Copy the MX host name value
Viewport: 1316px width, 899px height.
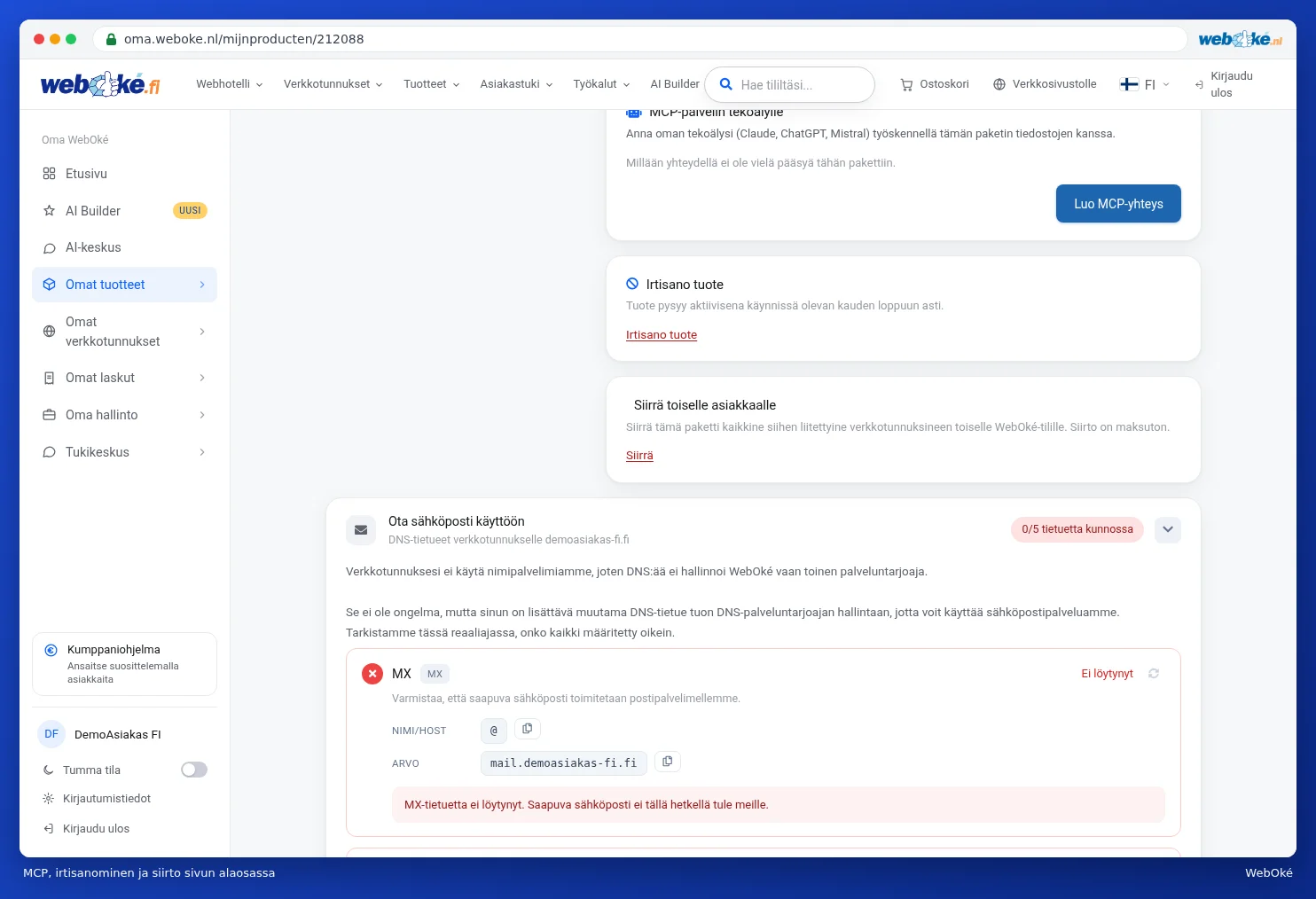coord(528,729)
